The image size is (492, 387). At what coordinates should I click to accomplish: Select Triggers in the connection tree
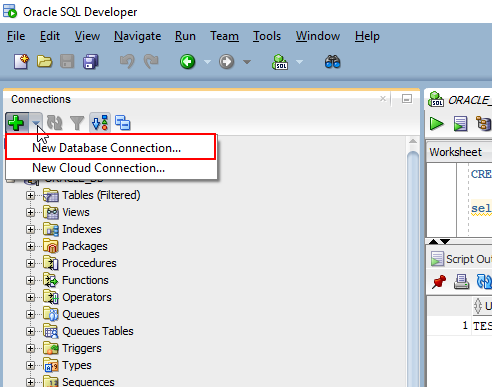(82, 348)
